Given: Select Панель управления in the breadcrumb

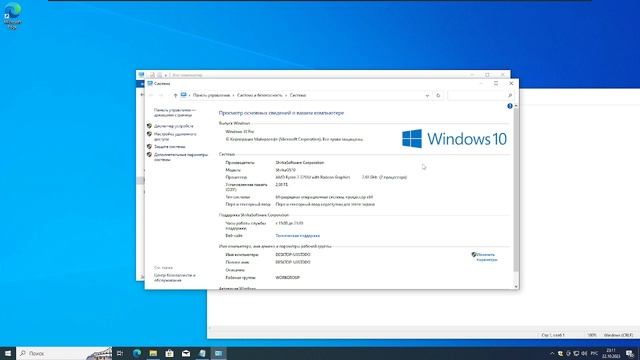Looking at the screenshot, I should click(x=211, y=96).
